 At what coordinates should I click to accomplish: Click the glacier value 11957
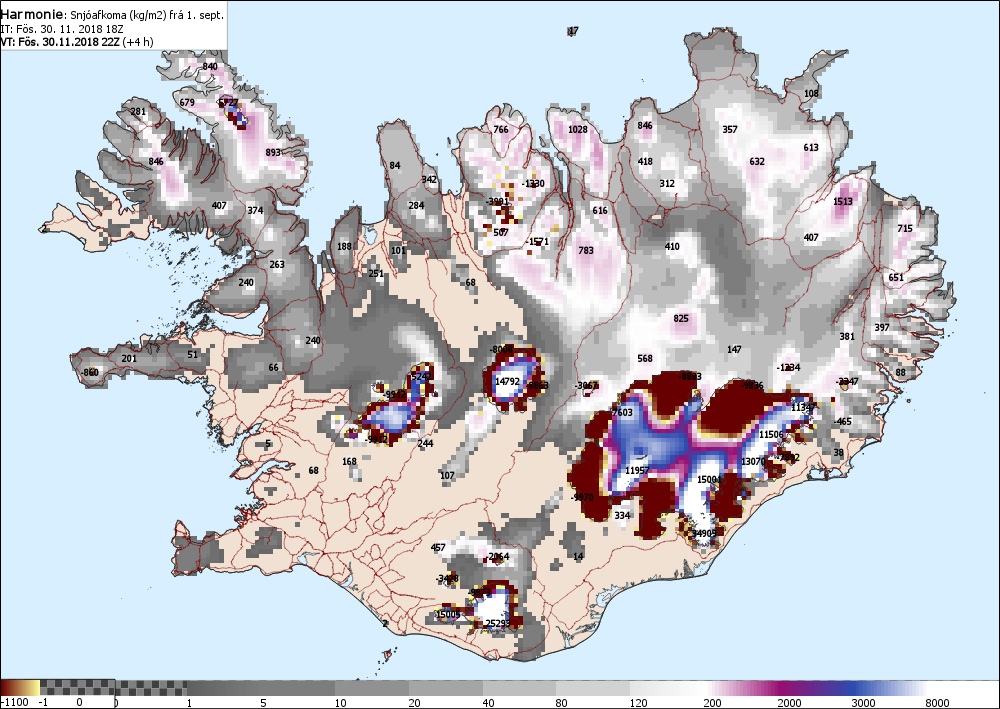point(637,471)
